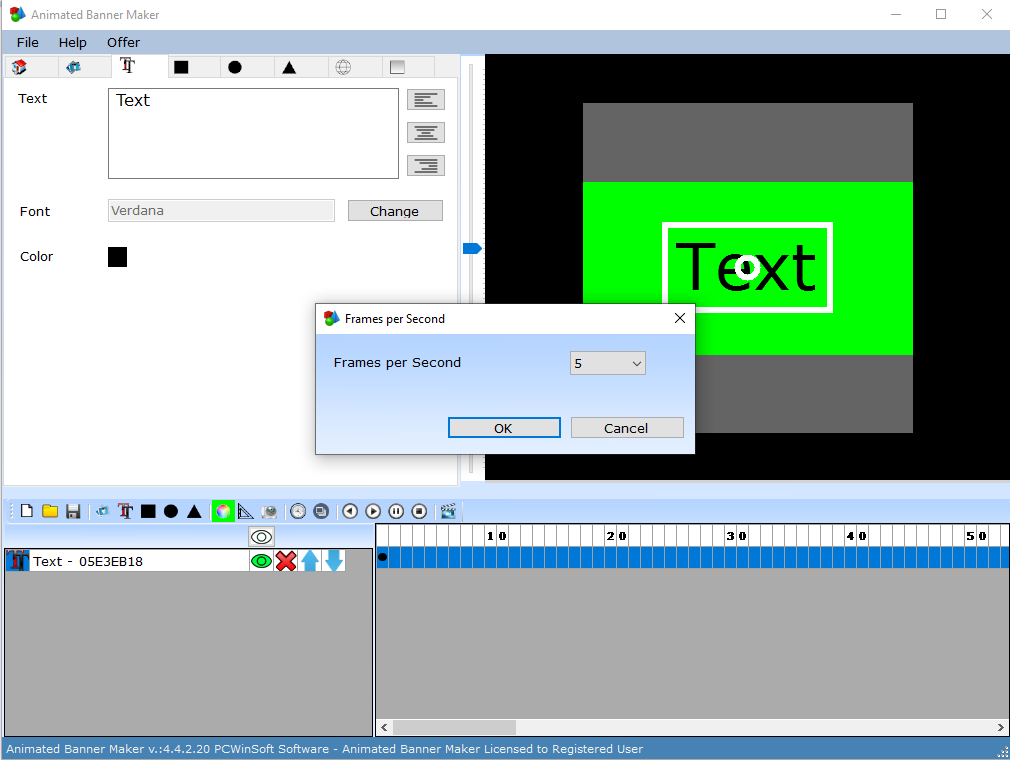Click the camera snapshot icon

pos(269,511)
